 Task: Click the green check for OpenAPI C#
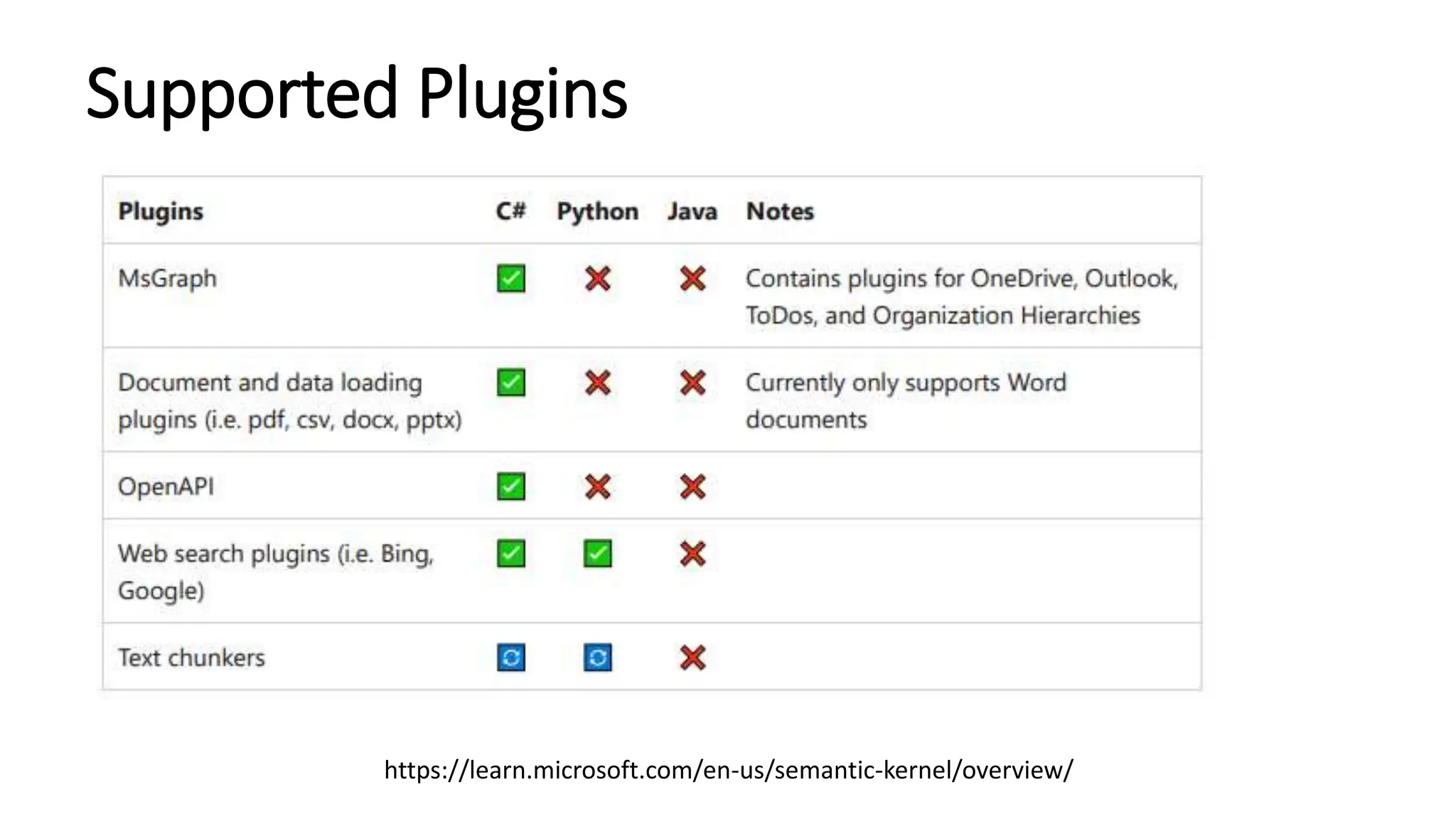(511, 487)
